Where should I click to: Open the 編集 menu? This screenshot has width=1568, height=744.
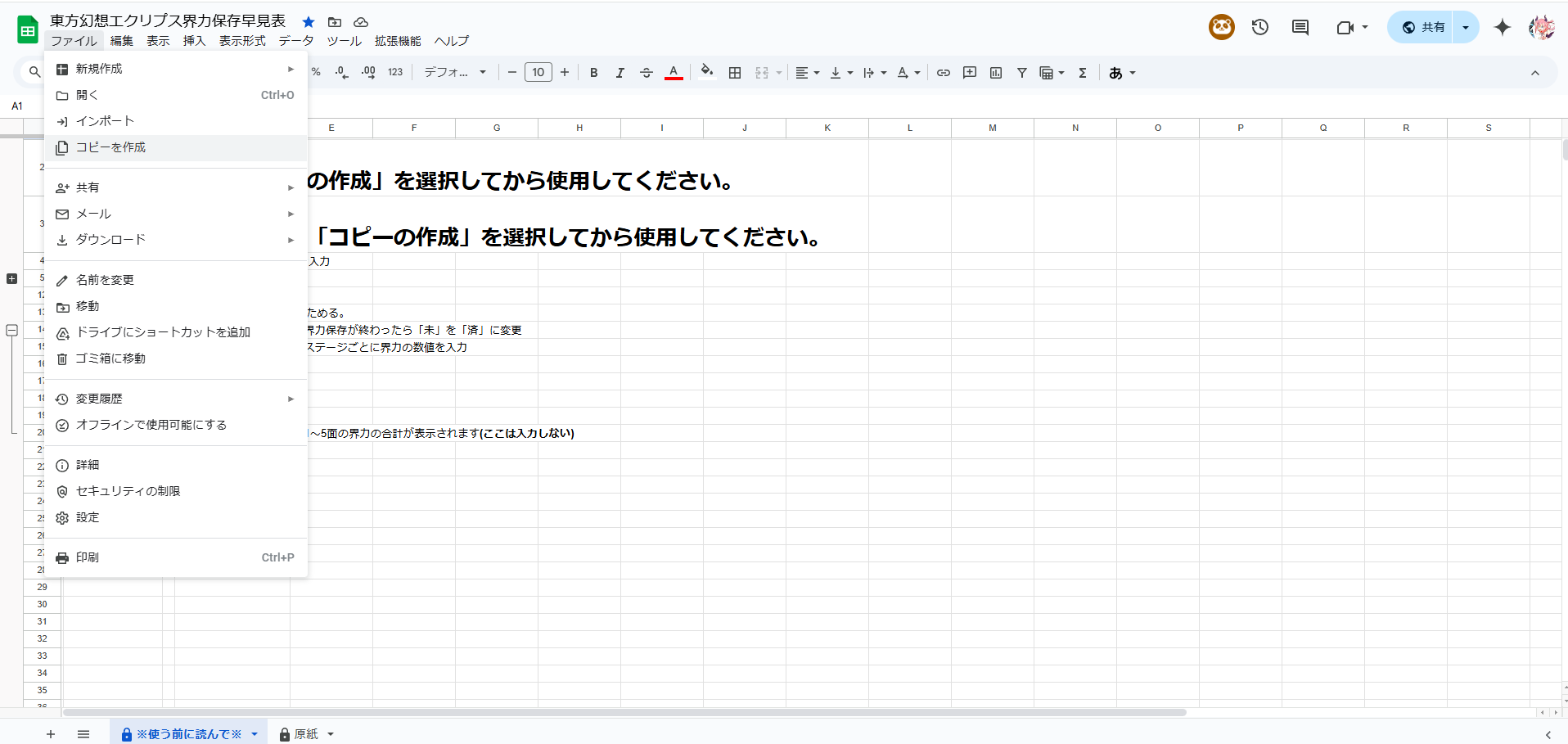[122, 41]
